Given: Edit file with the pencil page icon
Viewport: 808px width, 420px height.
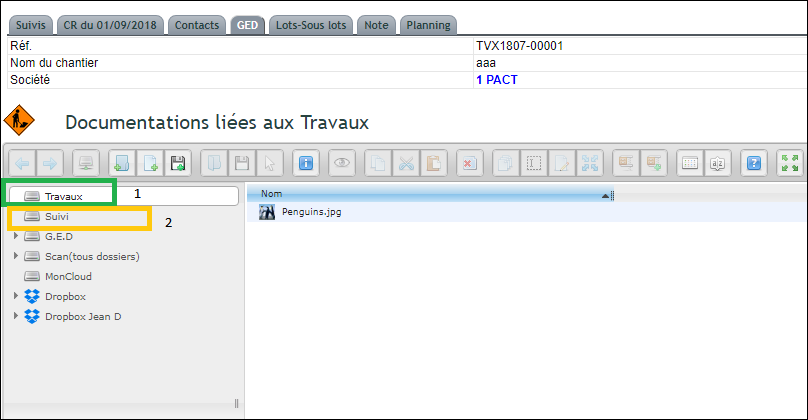Looking at the screenshot, I should pos(562,164).
